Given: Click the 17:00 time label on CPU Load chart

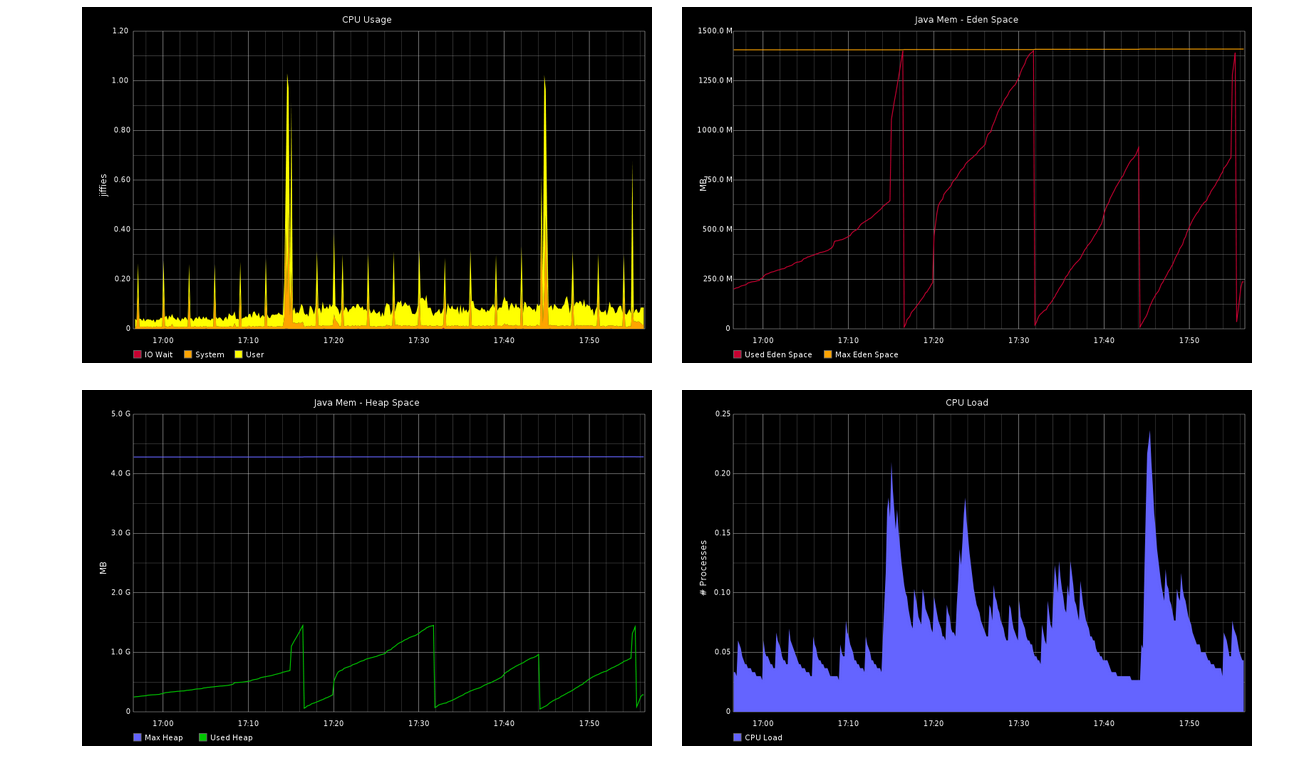Looking at the screenshot, I should [763, 724].
